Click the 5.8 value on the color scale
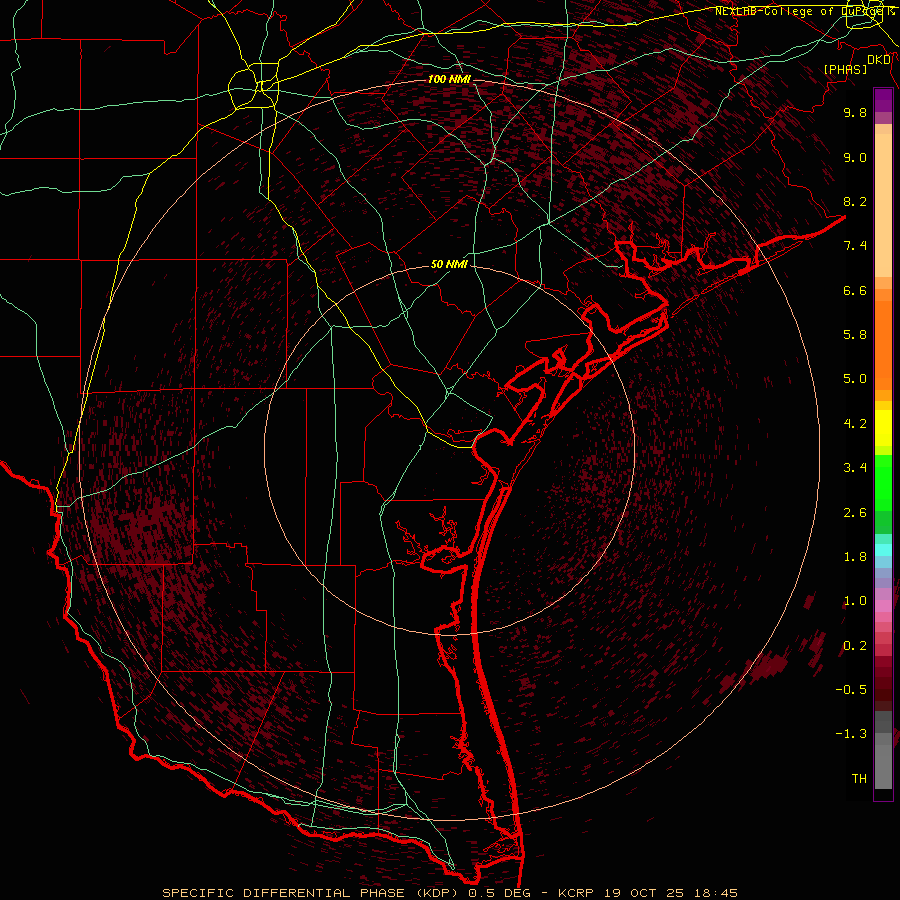This screenshot has width=900, height=900. pyautogui.click(x=855, y=335)
